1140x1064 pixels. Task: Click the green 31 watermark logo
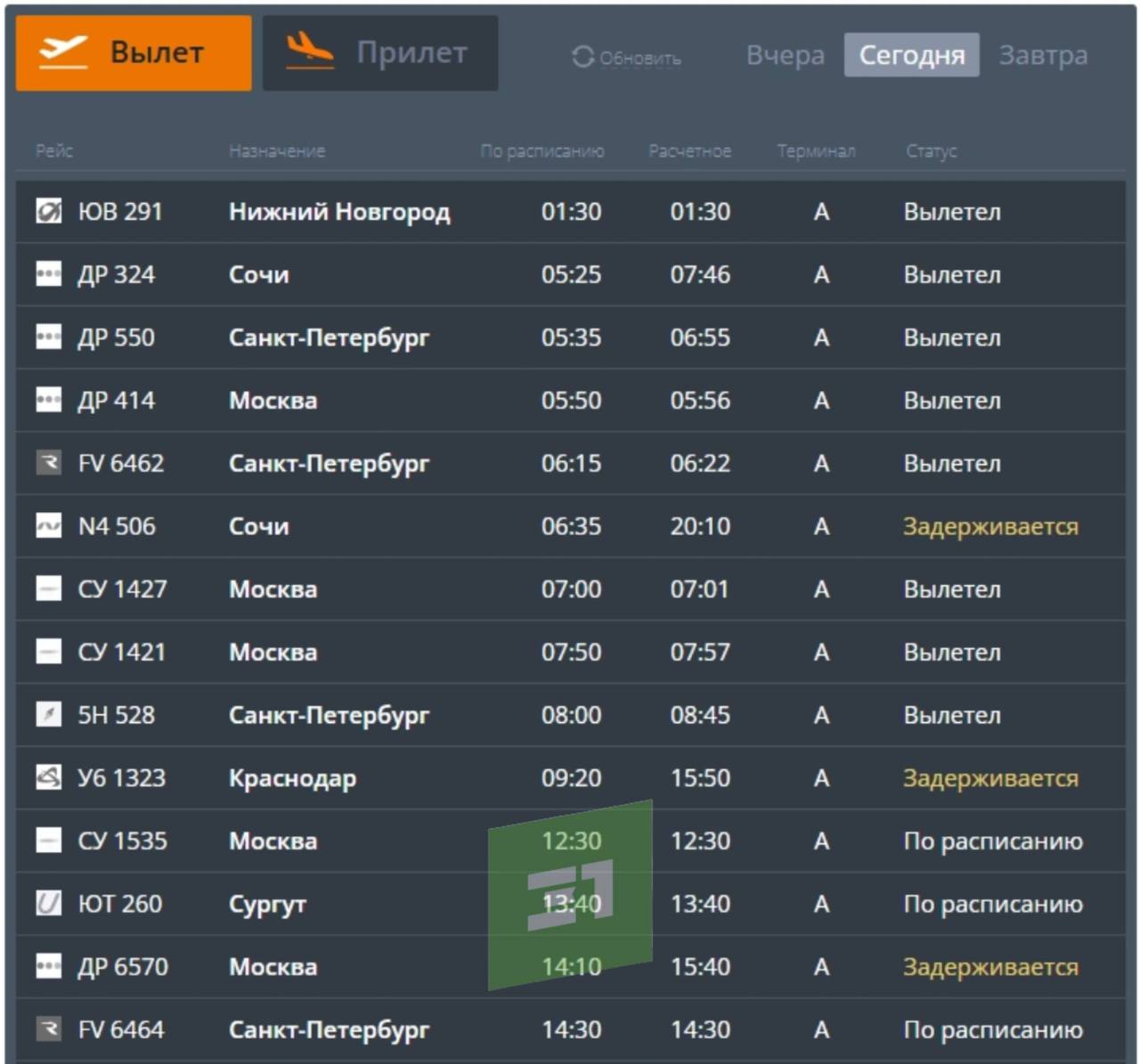(x=570, y=895)
